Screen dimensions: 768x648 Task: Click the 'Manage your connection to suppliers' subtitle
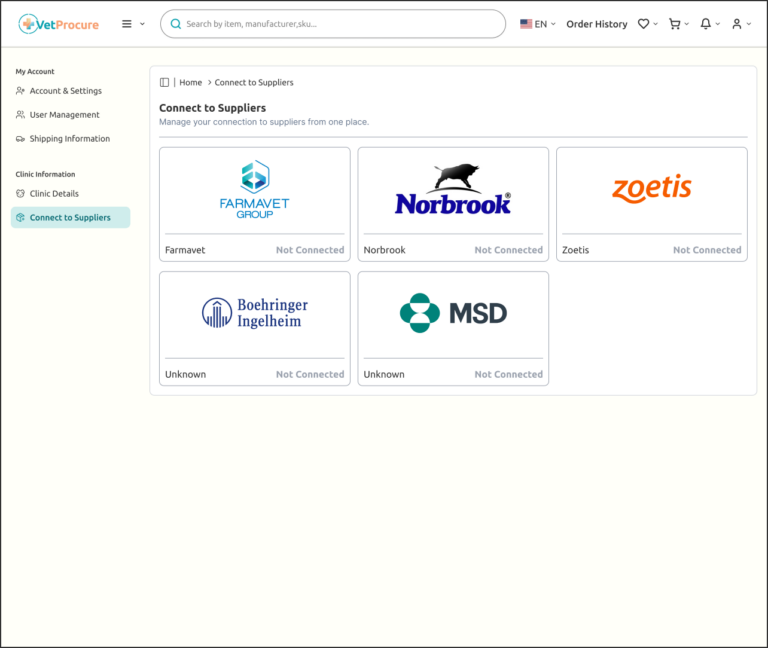coord(264,122)
